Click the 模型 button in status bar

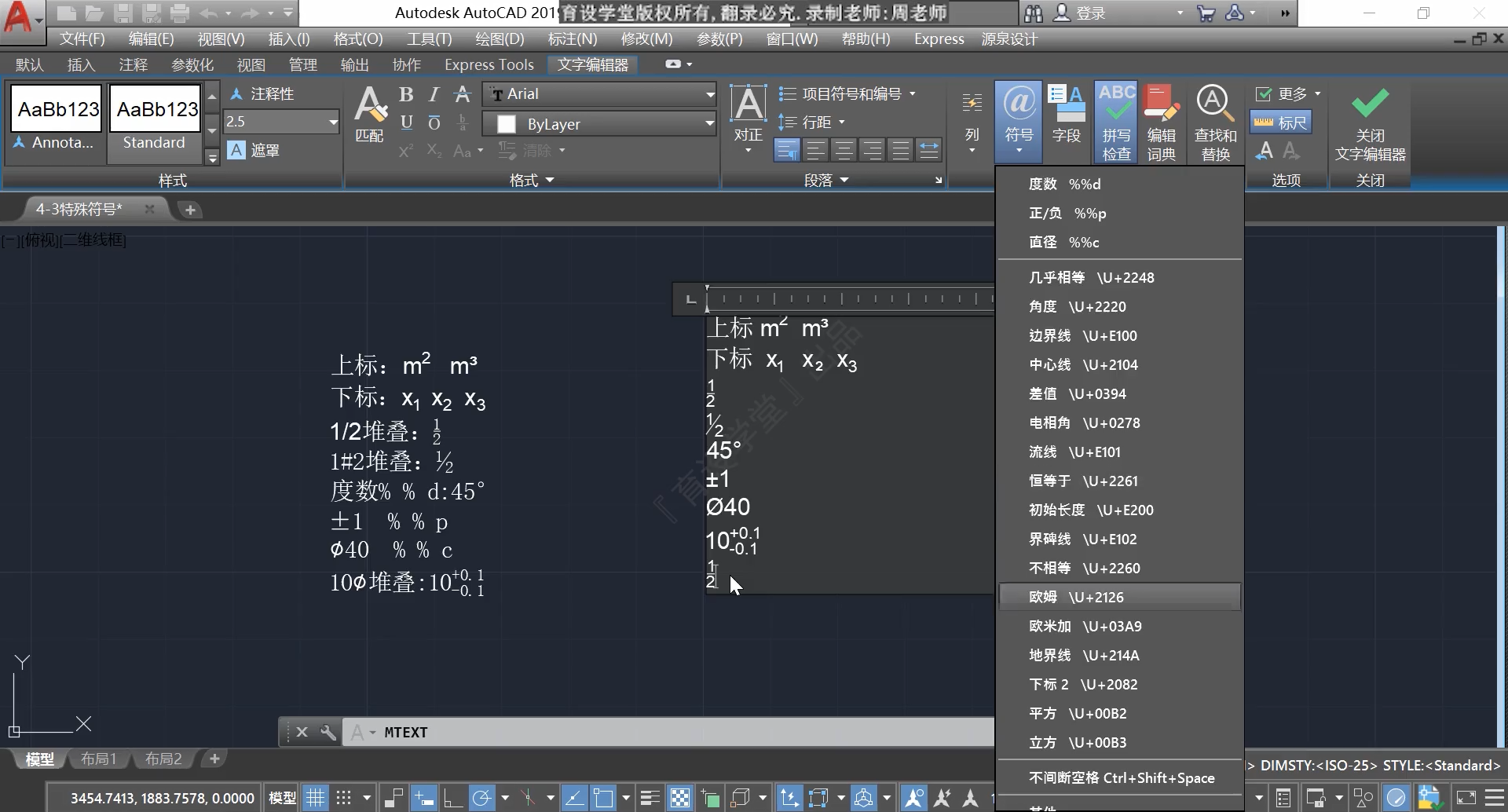(282, 798)
